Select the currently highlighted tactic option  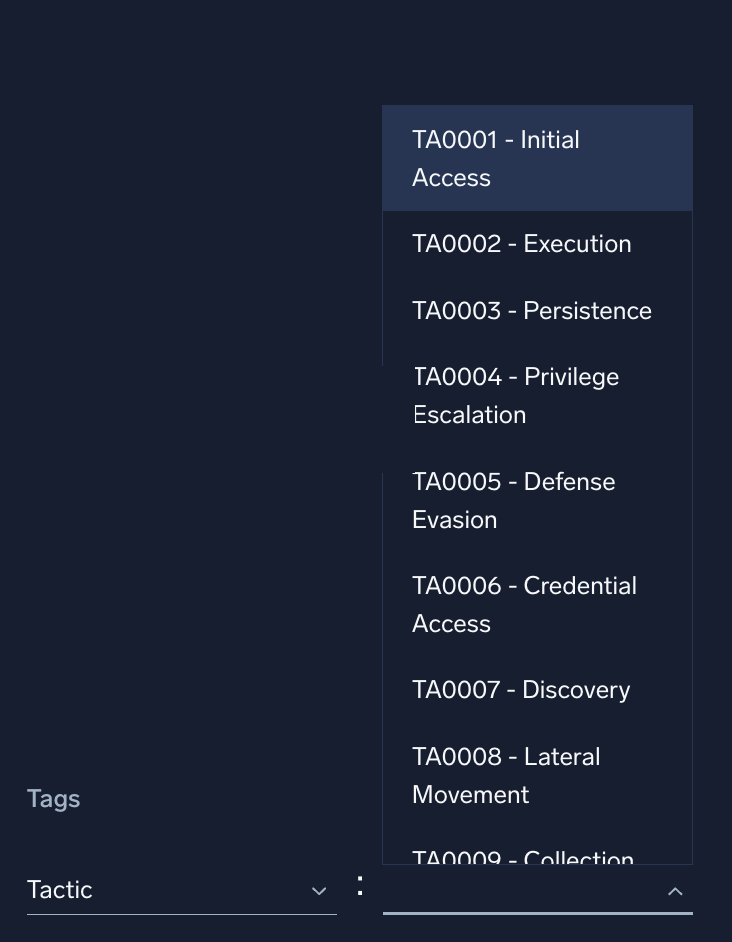click(537, 158)
